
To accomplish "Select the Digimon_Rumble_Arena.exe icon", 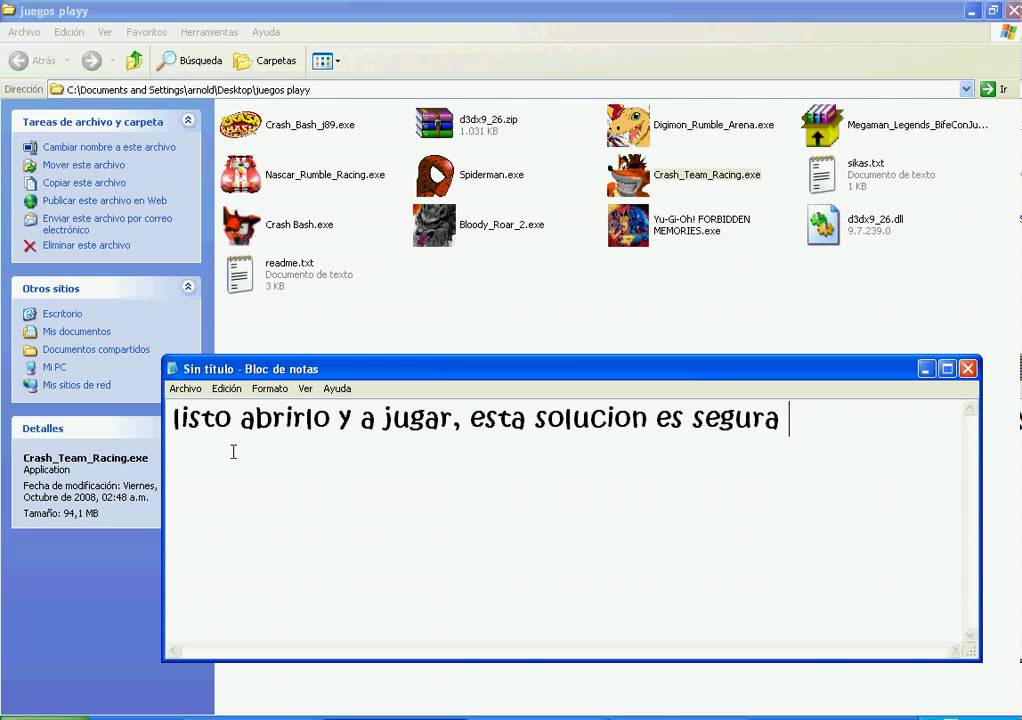I will (x=628, y=125).
